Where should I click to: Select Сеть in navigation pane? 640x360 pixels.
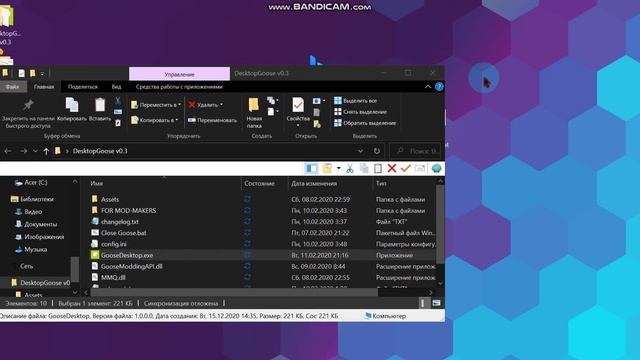(x=27, y=266)
